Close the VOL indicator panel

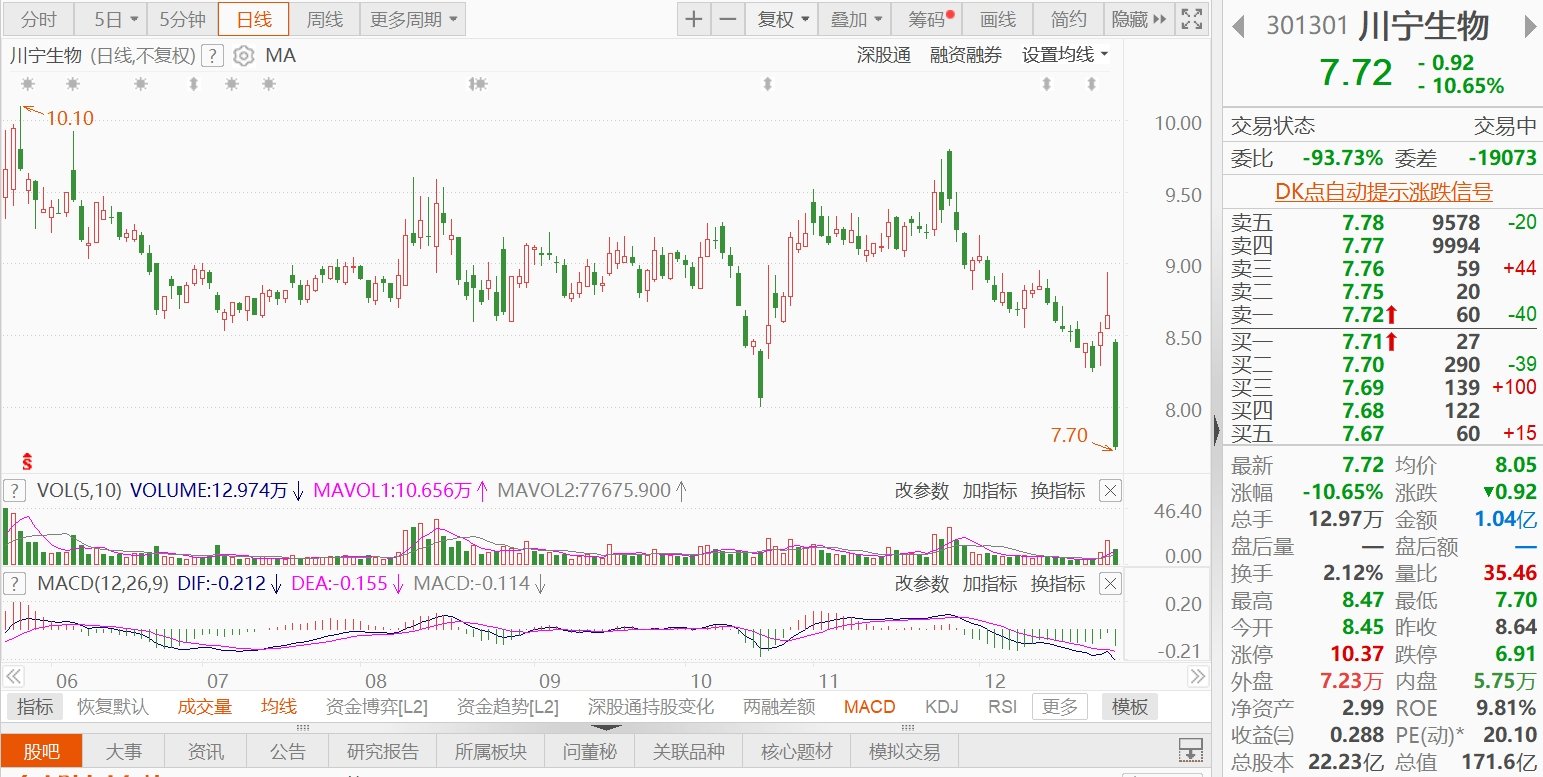pos(1110,491)
